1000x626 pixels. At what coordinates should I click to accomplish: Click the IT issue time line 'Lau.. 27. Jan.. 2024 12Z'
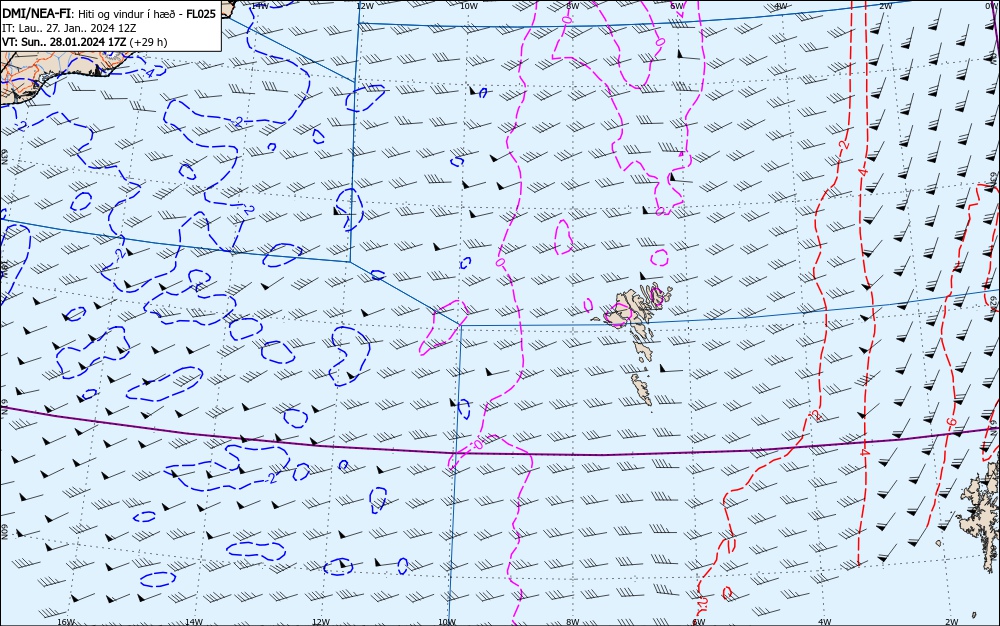point(77,28)
